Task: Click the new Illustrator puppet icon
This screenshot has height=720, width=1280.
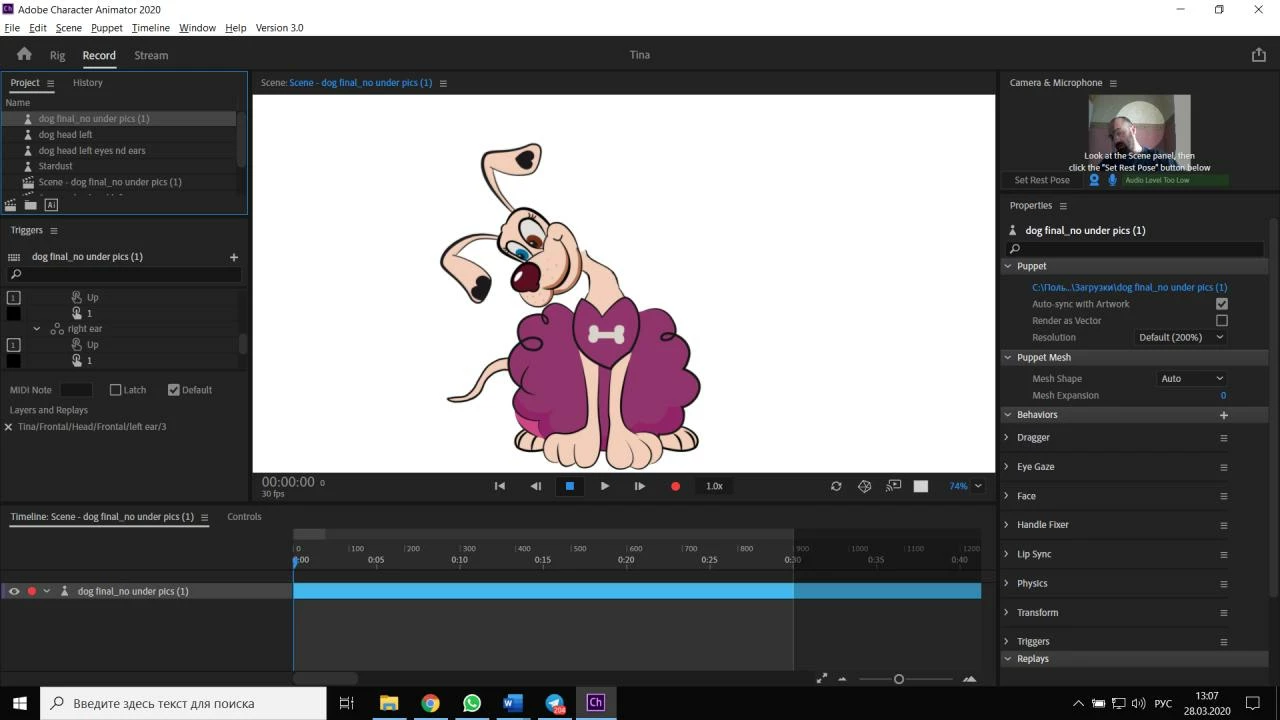Action: click(51, 205)
